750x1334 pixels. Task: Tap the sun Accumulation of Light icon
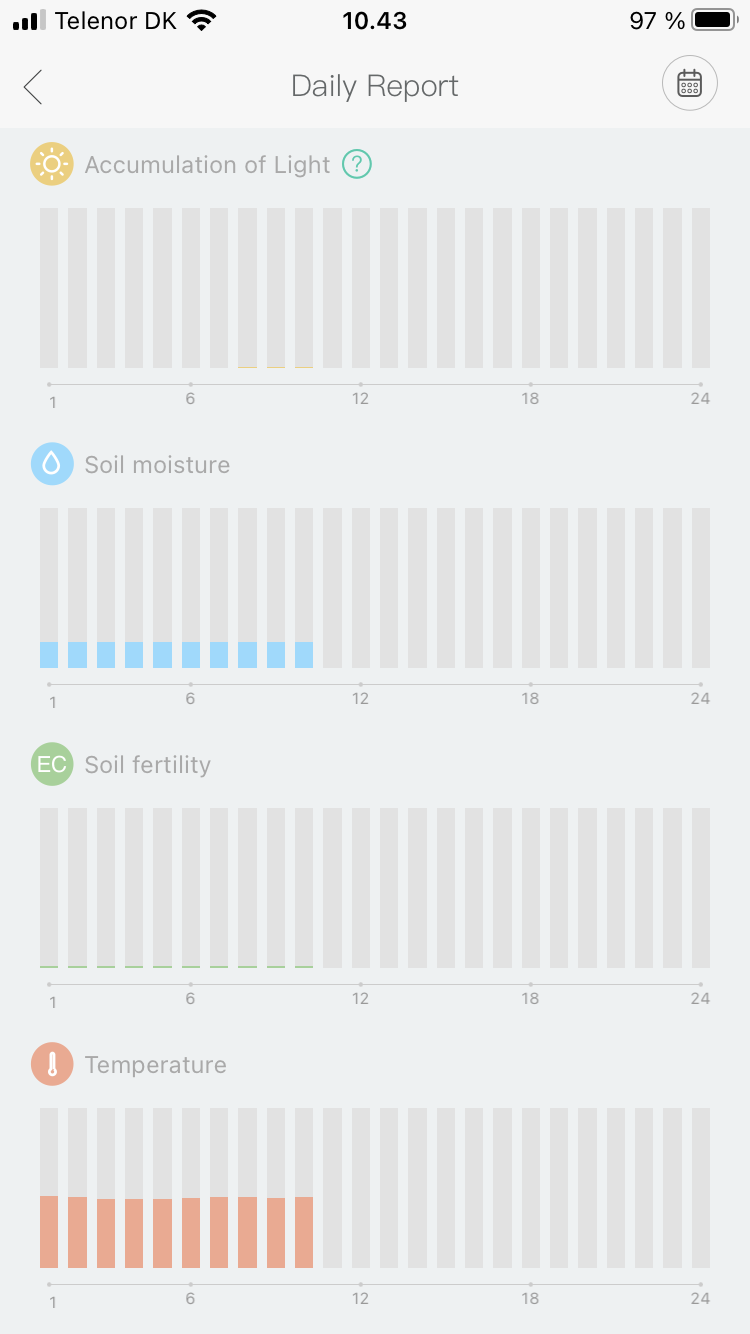tap(52, 165)
